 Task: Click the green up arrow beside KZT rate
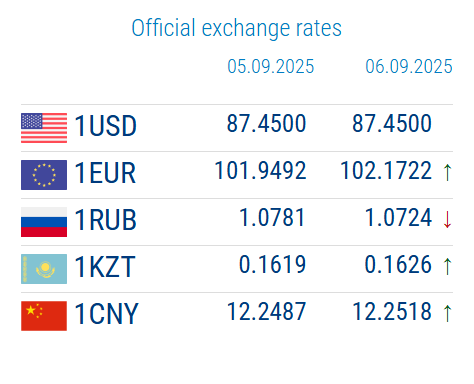(447, 266)
